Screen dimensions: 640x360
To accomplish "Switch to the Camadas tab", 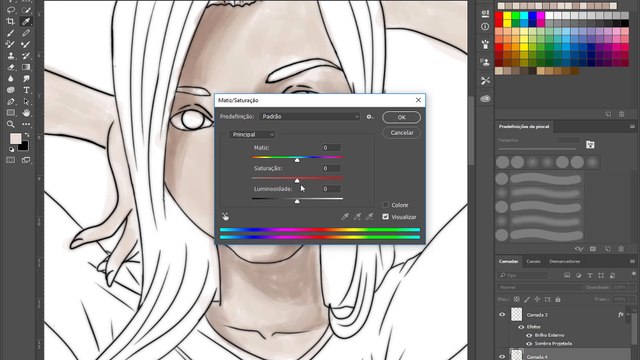I will pyautogui.click(x=508, y=261).
